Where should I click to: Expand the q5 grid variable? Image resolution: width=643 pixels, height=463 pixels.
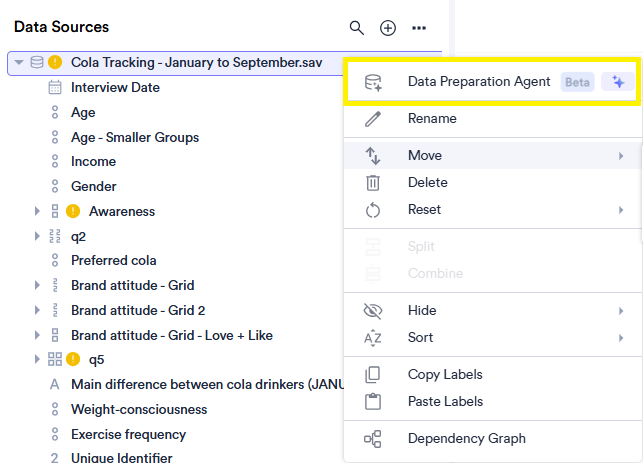pyautogui.click(x=38, y=359)
